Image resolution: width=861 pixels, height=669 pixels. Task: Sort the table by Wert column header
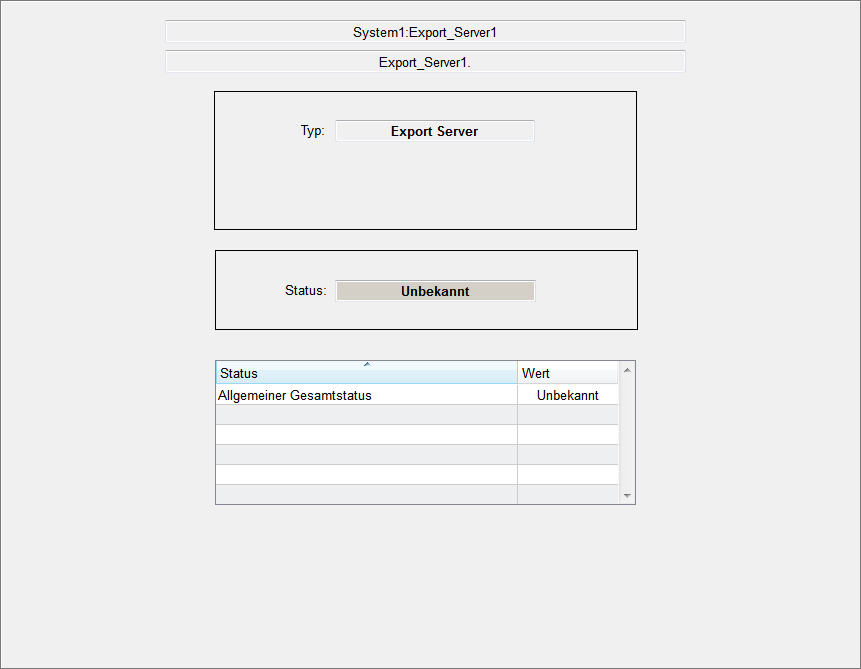tap(566, 373)
